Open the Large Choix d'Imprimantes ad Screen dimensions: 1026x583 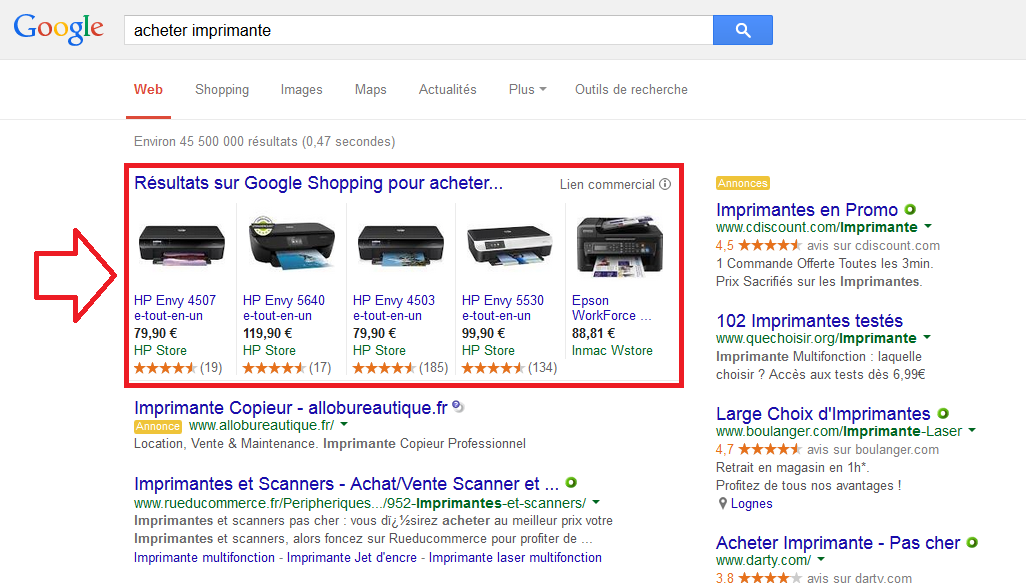click(x=823, y=414)
